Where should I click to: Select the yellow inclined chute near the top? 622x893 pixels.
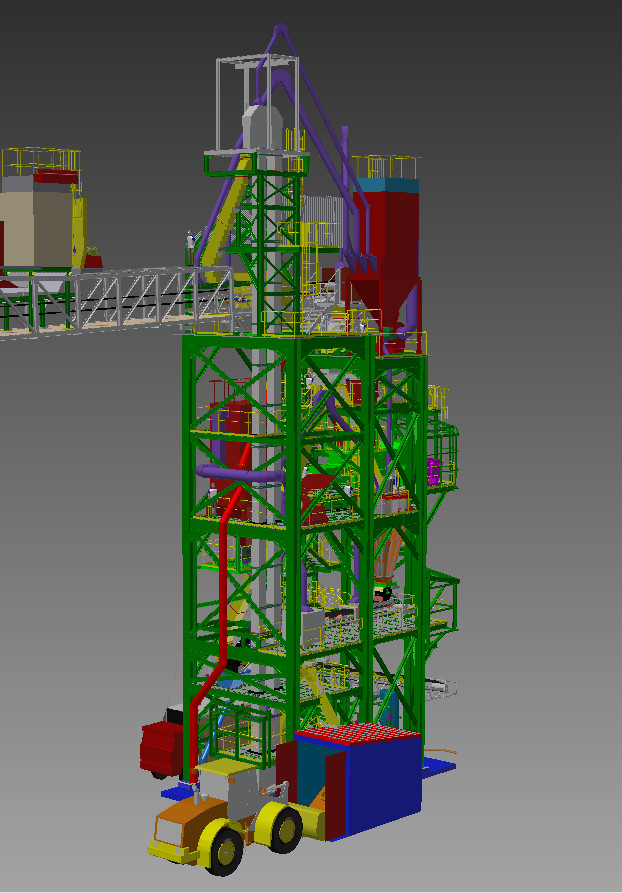click(227, 218)
